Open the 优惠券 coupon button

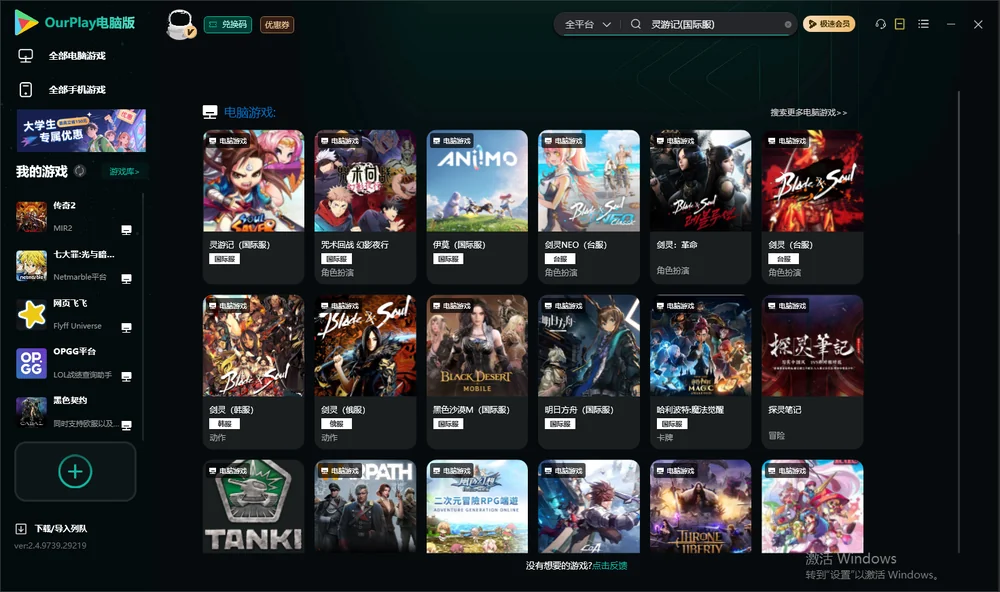277,25
